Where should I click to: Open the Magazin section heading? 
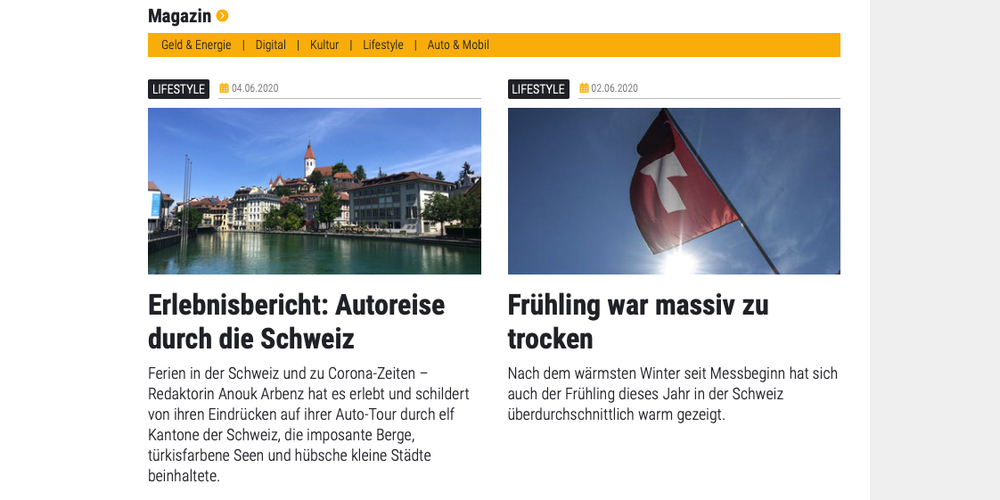(x=179, y=16)
